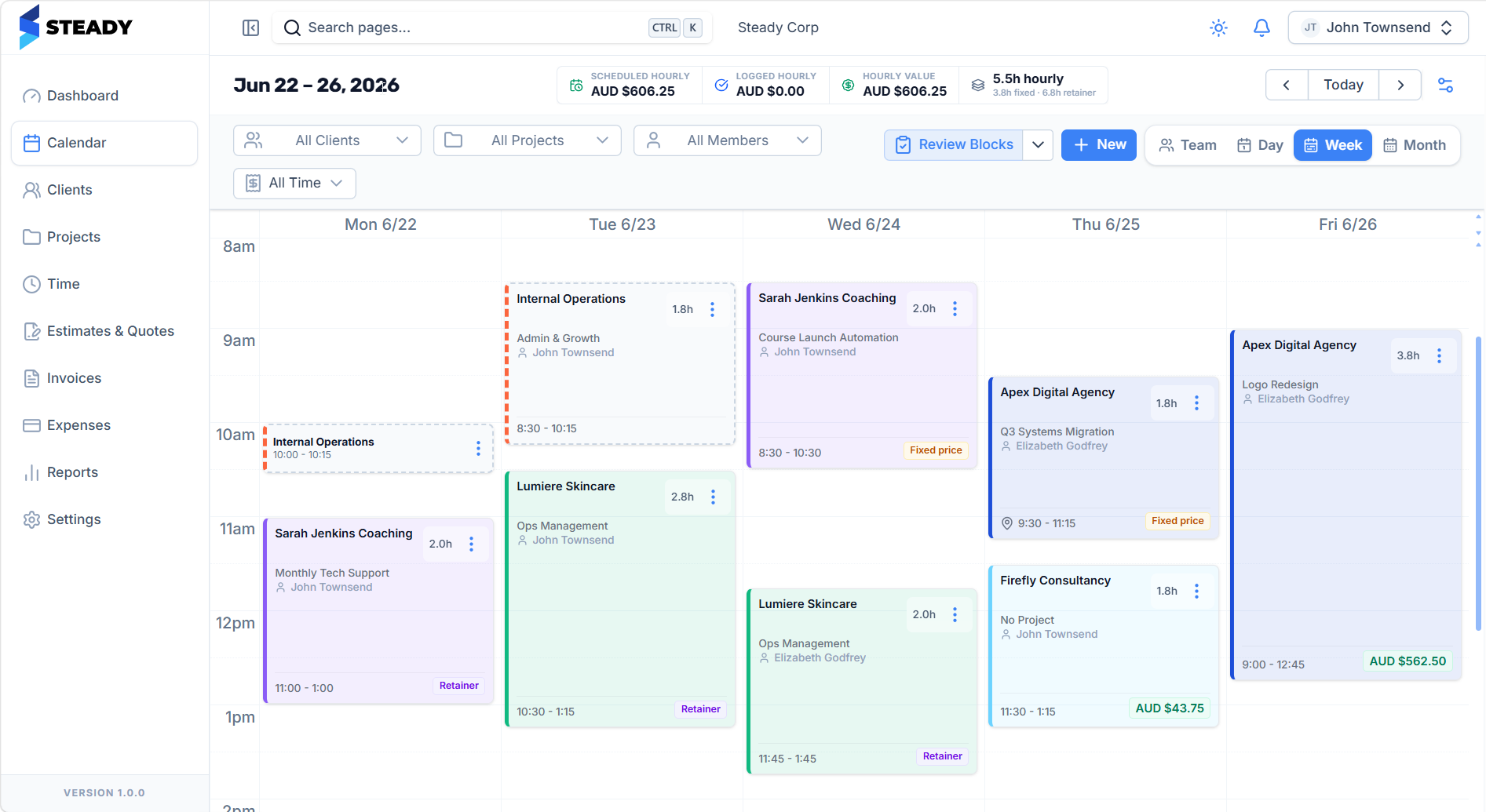Expand the All Clients filter
Viewport: 1486px width, 812px height.
(x=327, y=140)
